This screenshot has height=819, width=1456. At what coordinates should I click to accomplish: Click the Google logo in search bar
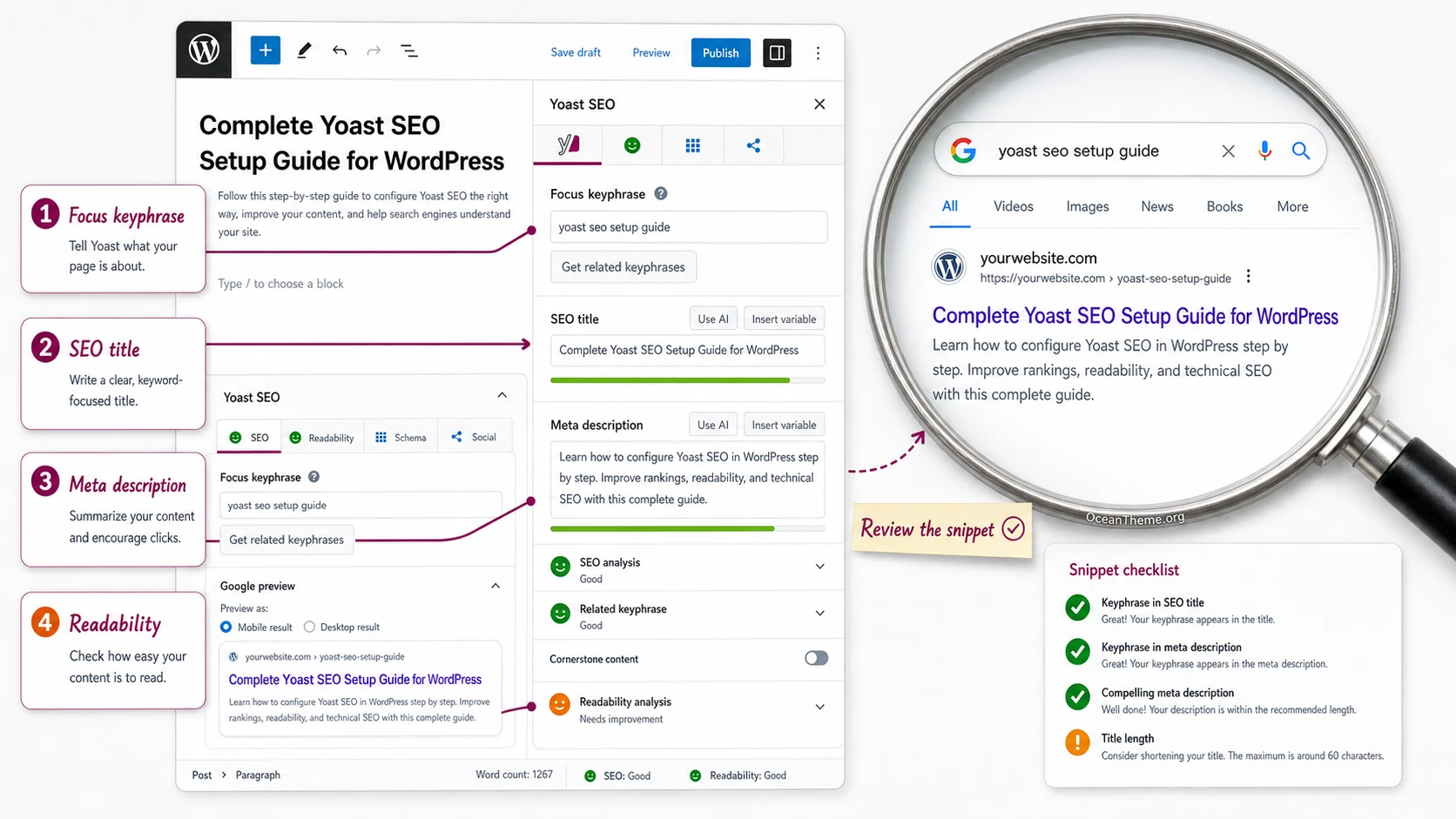click(963, 151)
